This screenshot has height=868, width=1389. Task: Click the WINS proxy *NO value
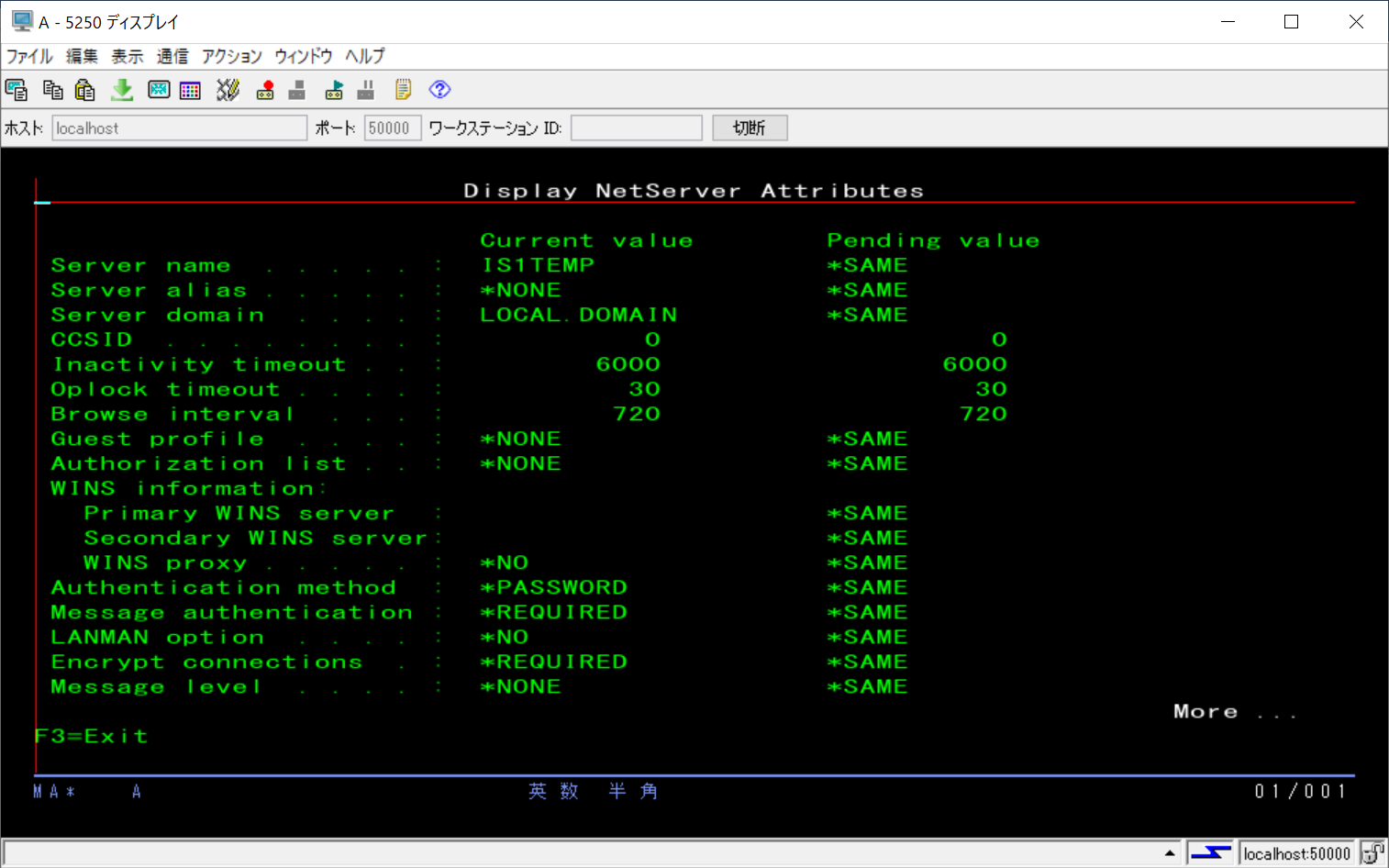(505, 562)
